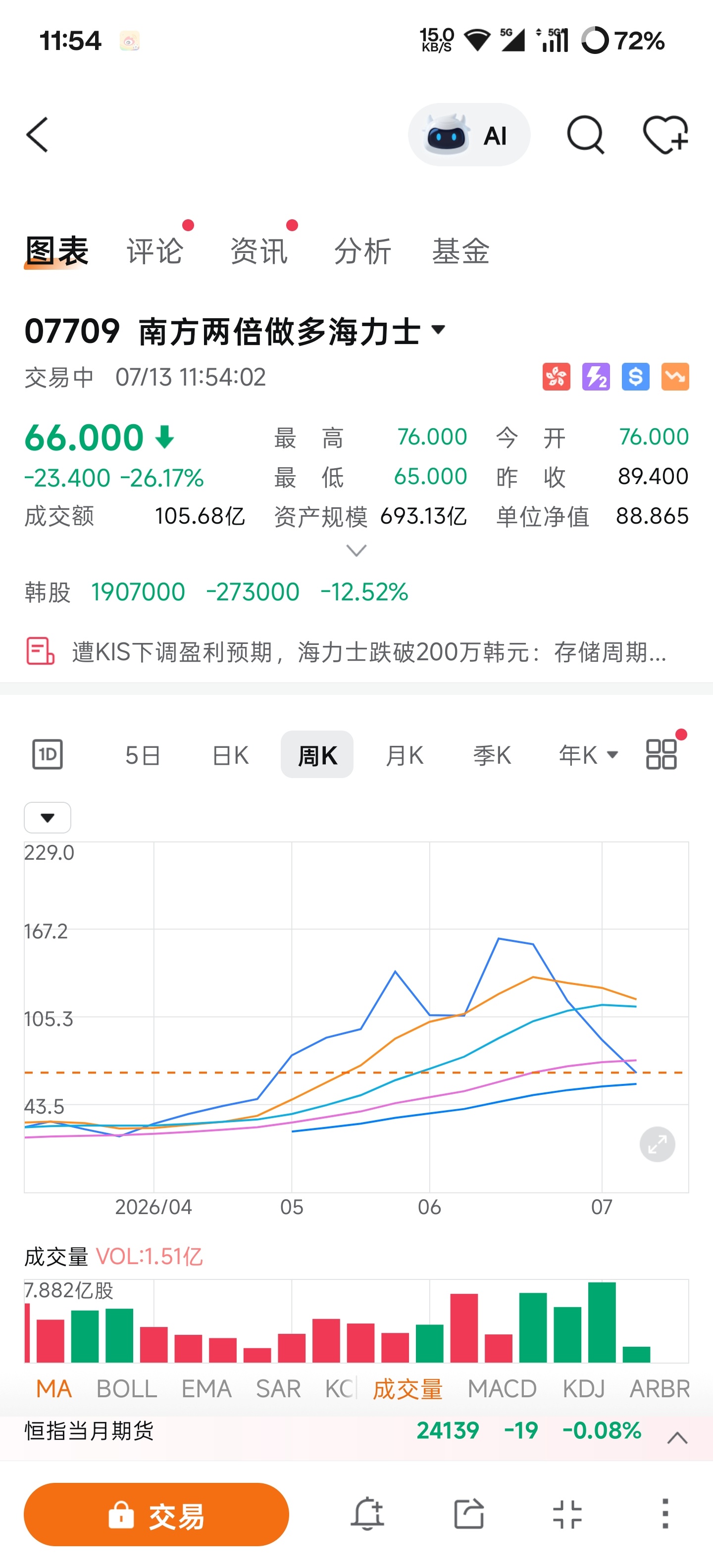
Task: Tap the 昨收 89.400 value
Action: (653, 476)
